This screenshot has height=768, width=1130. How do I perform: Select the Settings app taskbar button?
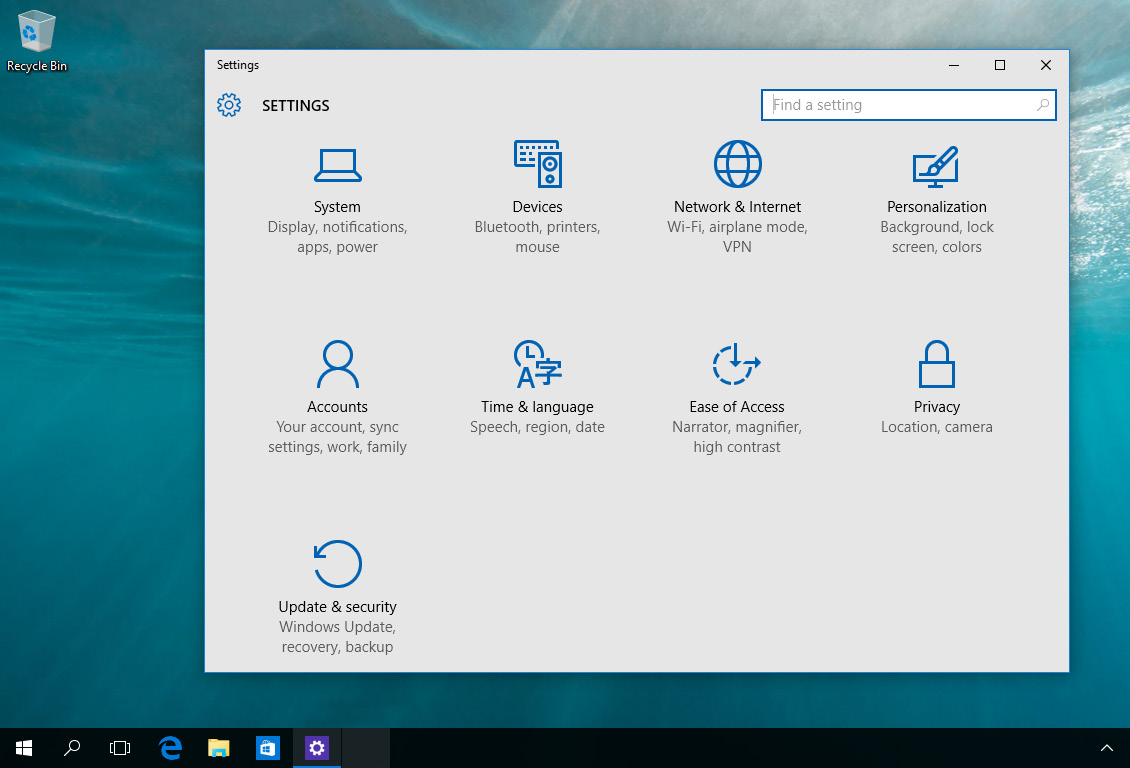pyautogui.click(x=316, y=749)
